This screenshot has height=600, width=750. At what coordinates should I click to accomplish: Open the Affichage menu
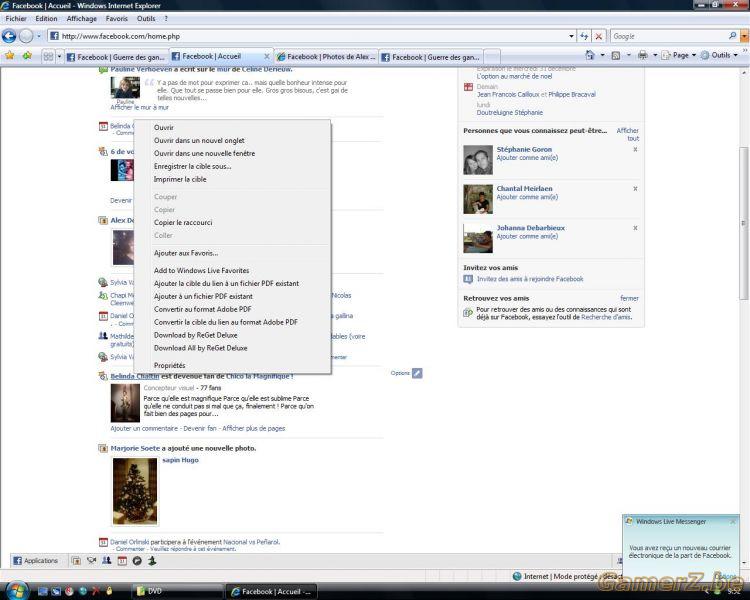[81, 19]
